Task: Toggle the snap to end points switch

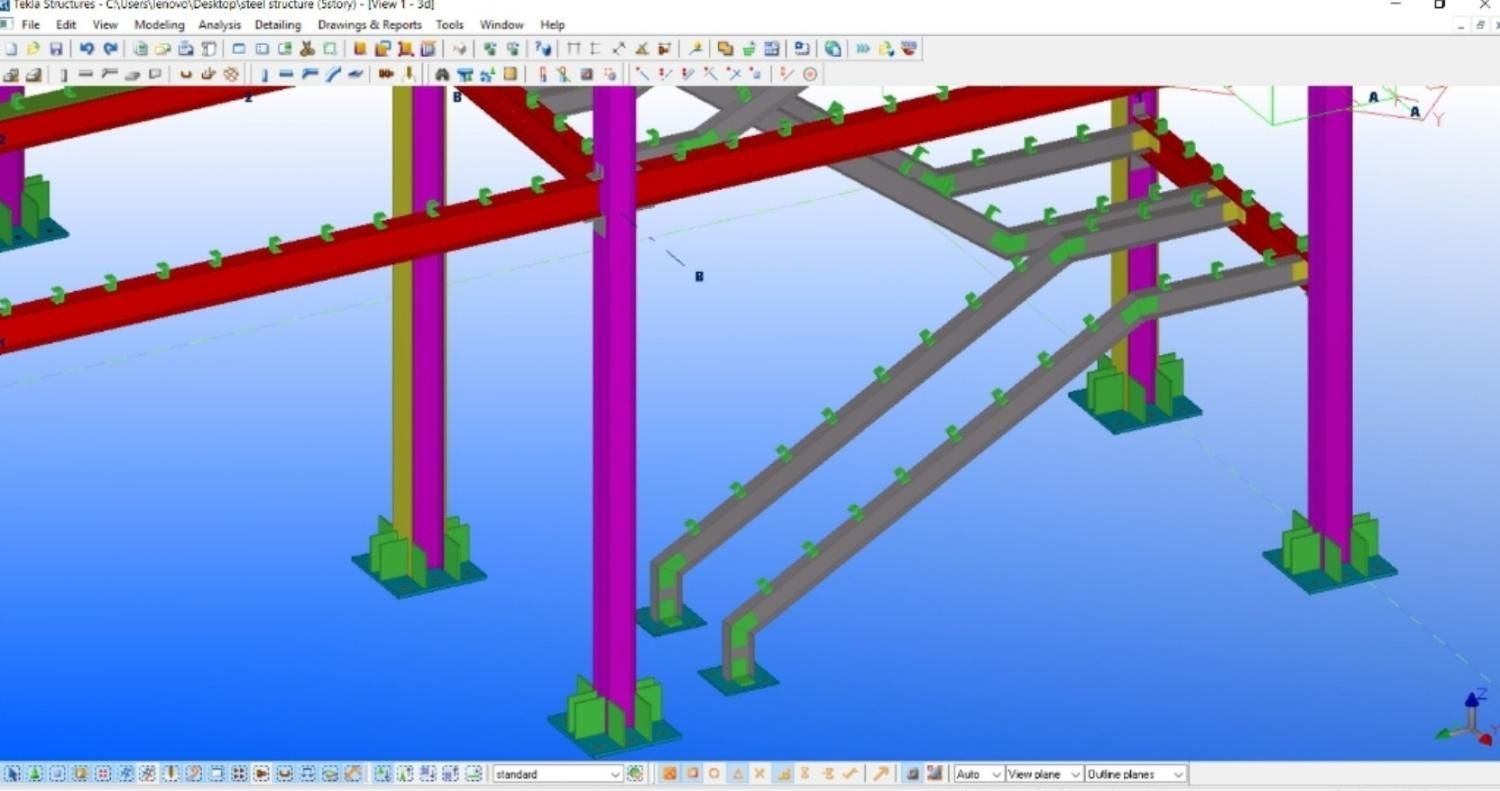Action: pos(669,774)
